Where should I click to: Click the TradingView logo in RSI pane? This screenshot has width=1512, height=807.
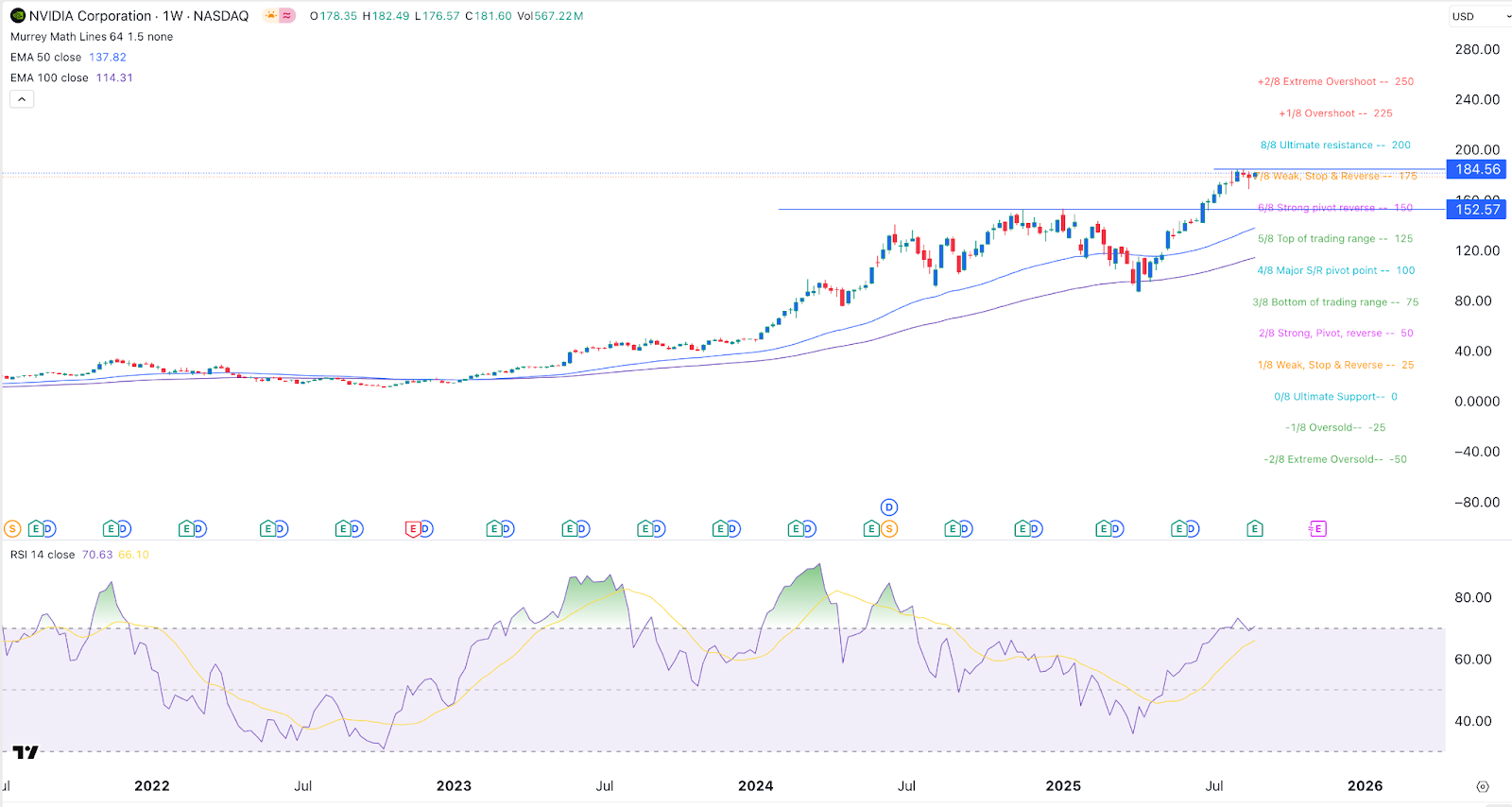(26, 752)
